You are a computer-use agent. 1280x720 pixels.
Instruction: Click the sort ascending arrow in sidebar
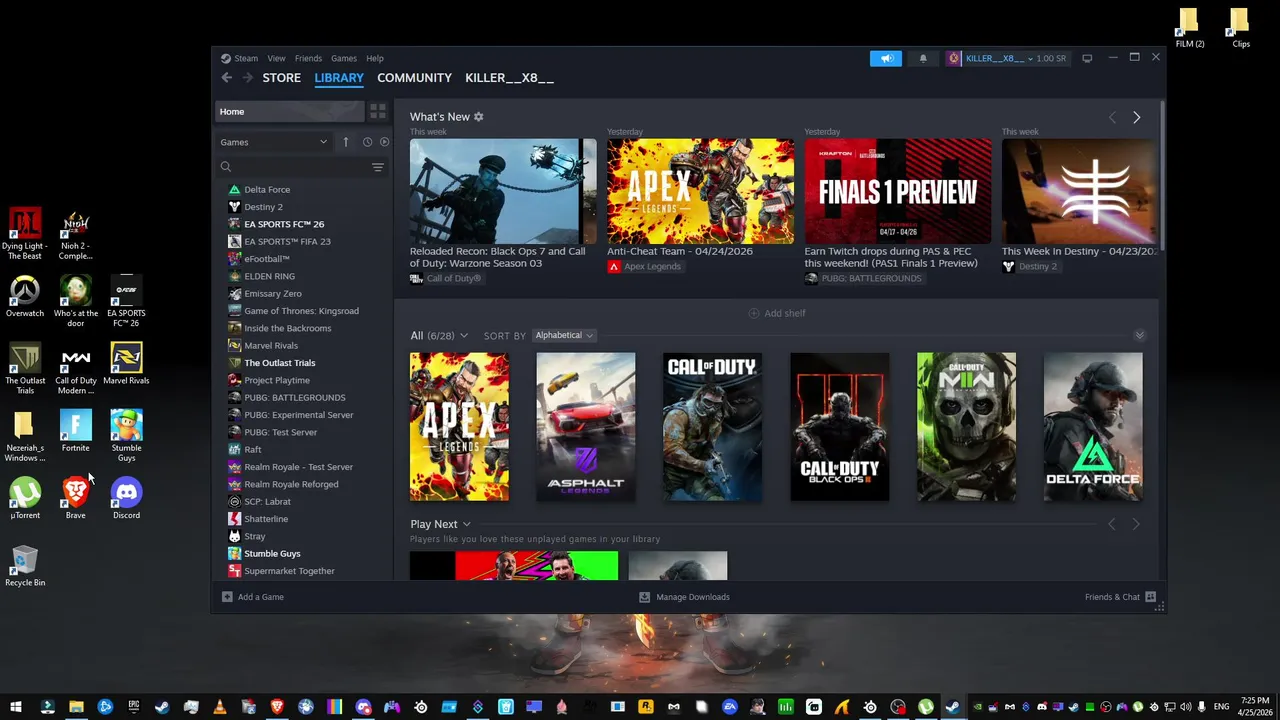pyautogui.click(x=345, y=142)
